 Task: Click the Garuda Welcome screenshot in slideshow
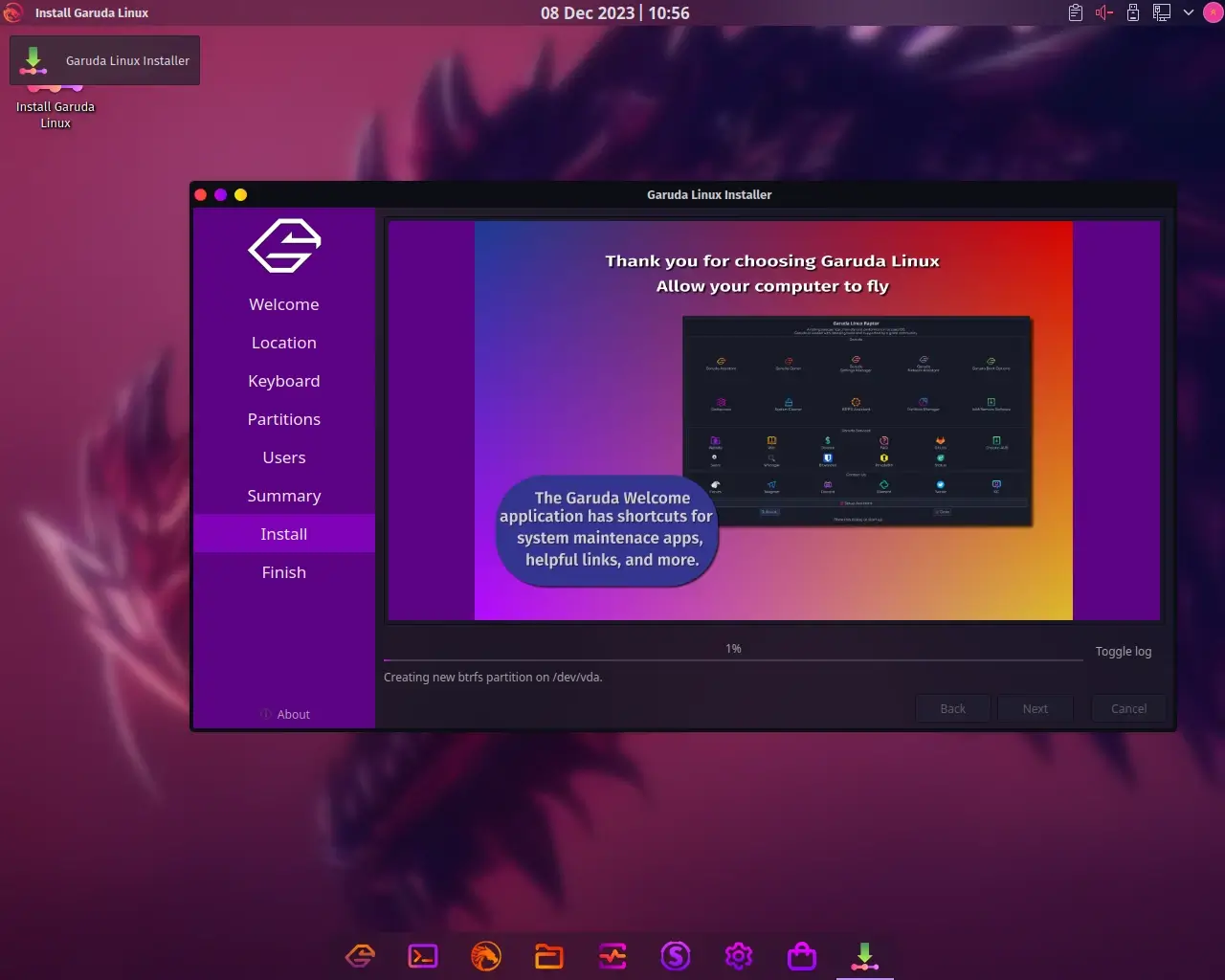pyautogui.click(x=857, y=421)
